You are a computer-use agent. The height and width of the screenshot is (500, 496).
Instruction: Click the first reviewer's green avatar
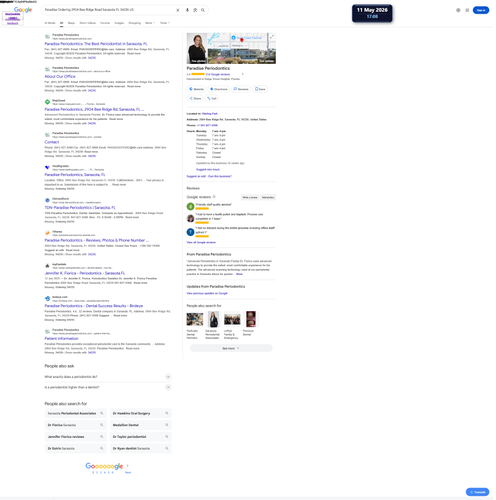(x=190, y=206)
